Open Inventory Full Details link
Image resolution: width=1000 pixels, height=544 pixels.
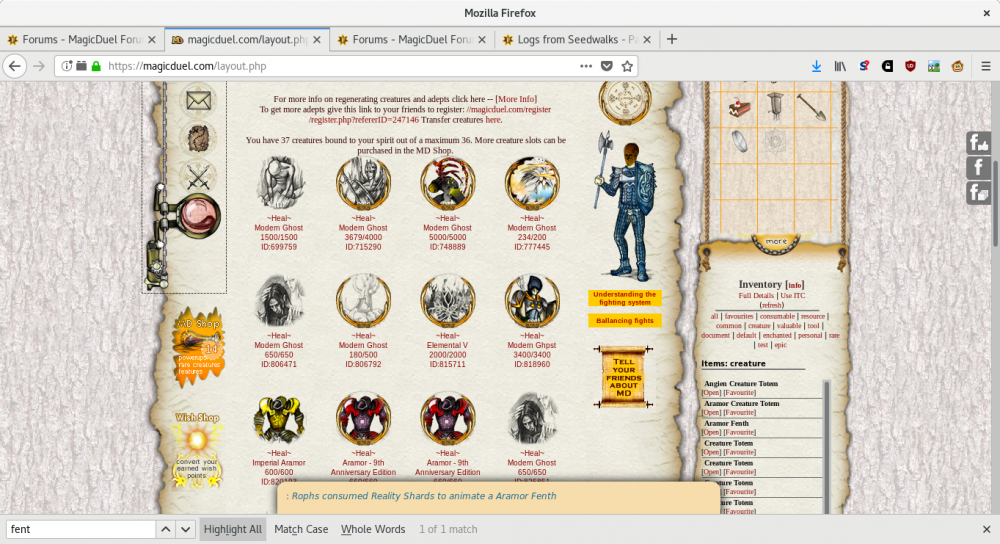[x=756, y=295]
